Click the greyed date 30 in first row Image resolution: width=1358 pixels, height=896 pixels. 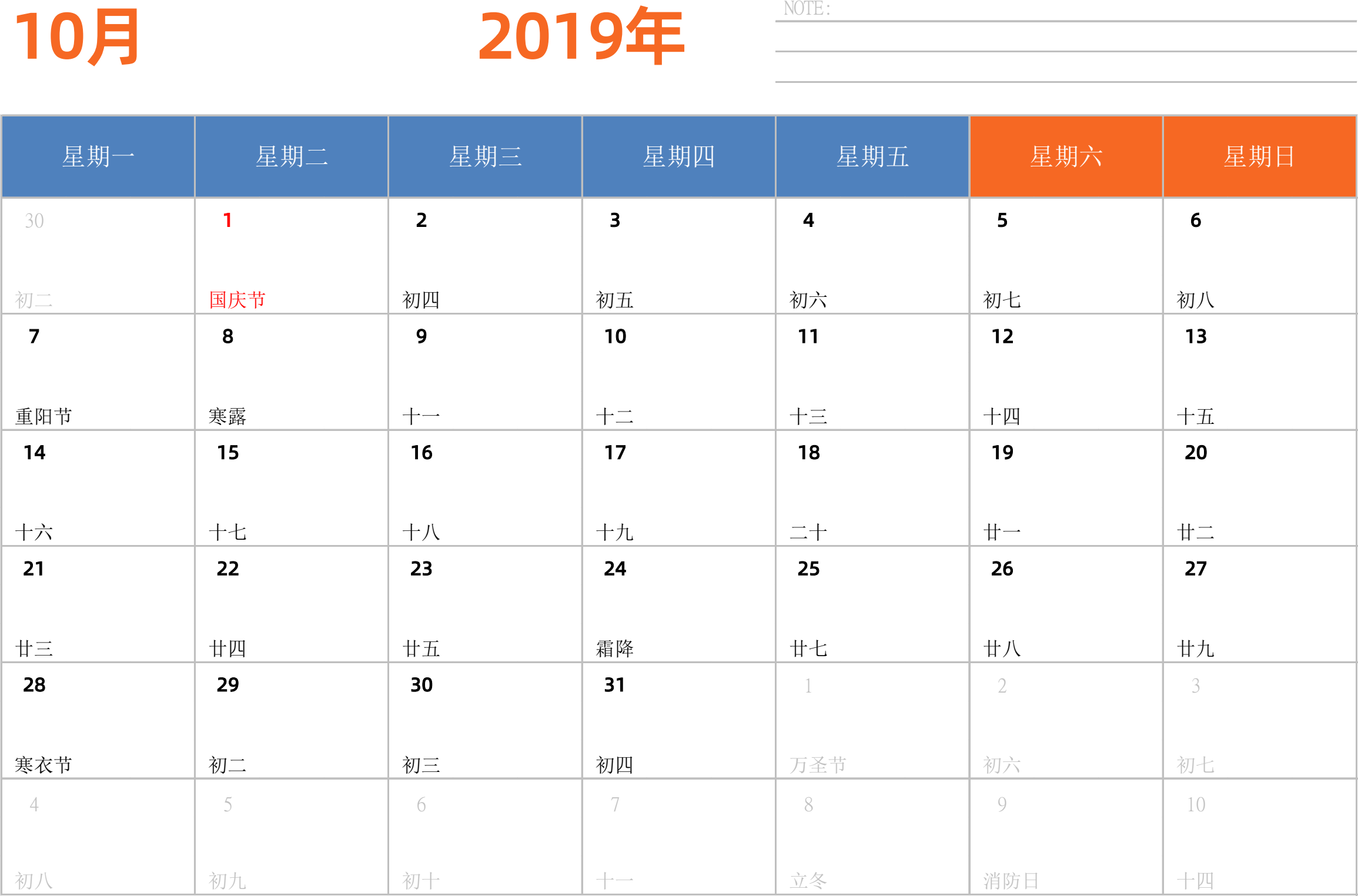[34, 221]
